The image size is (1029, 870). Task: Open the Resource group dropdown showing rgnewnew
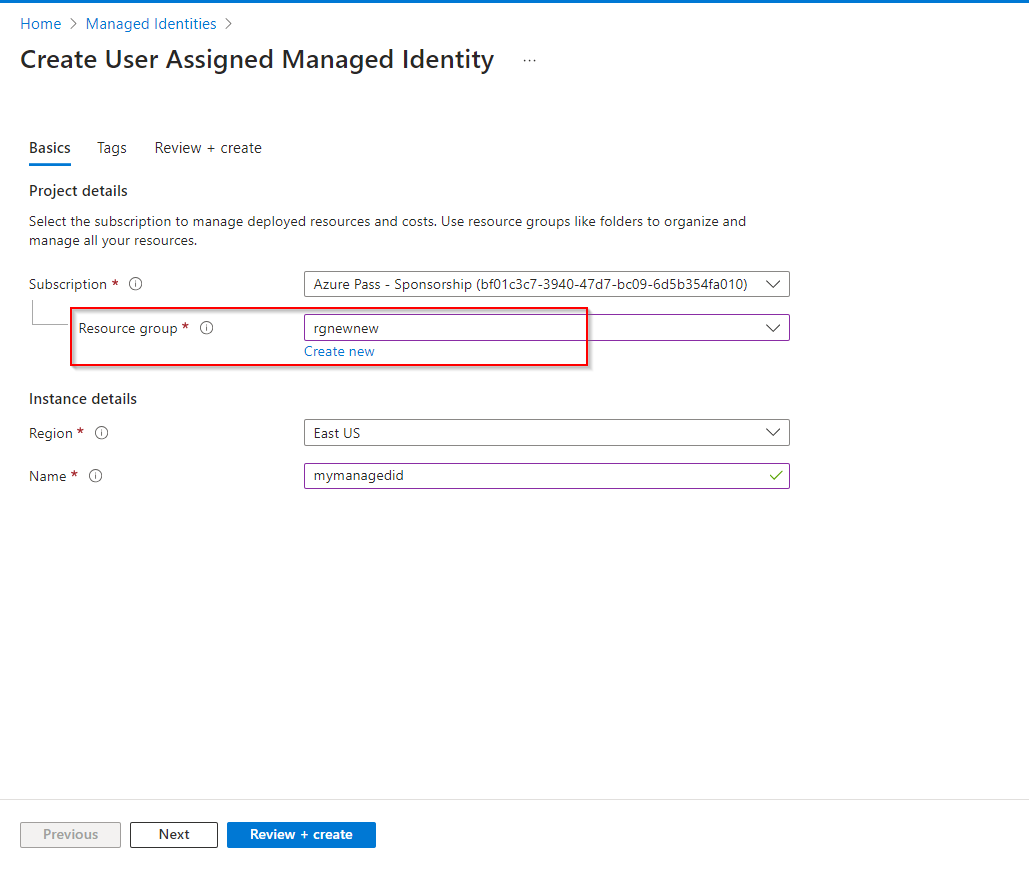pos(546,328)
